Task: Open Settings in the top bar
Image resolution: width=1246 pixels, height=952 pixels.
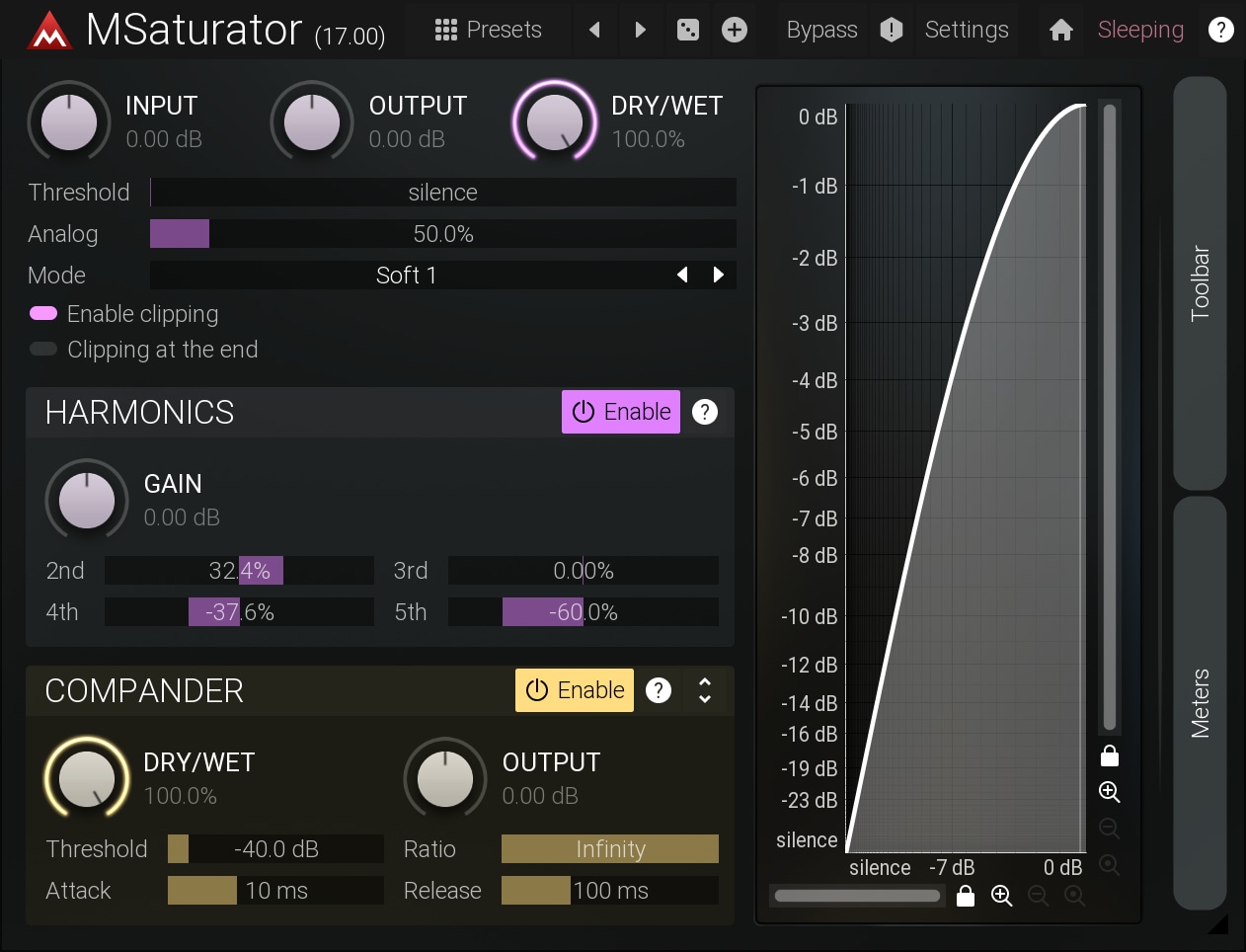Action: tap(967, 30)
